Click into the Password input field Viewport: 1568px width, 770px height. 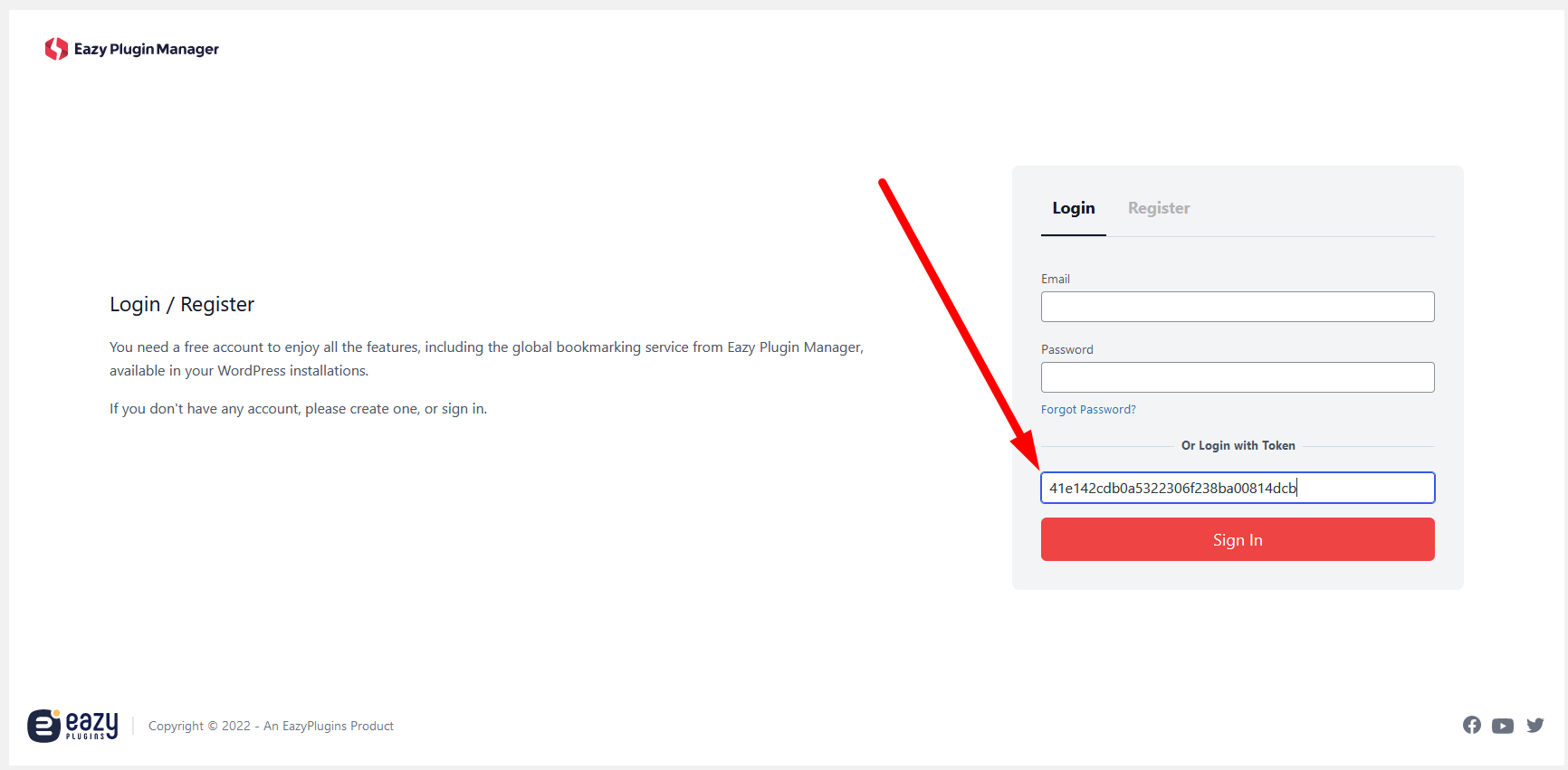pyautogui.click(x=1237, y=377)
